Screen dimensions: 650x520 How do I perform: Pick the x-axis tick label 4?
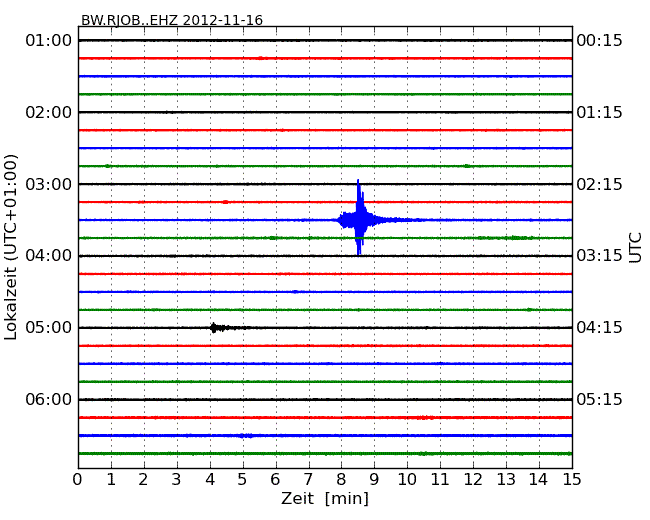tap(210, 480)
